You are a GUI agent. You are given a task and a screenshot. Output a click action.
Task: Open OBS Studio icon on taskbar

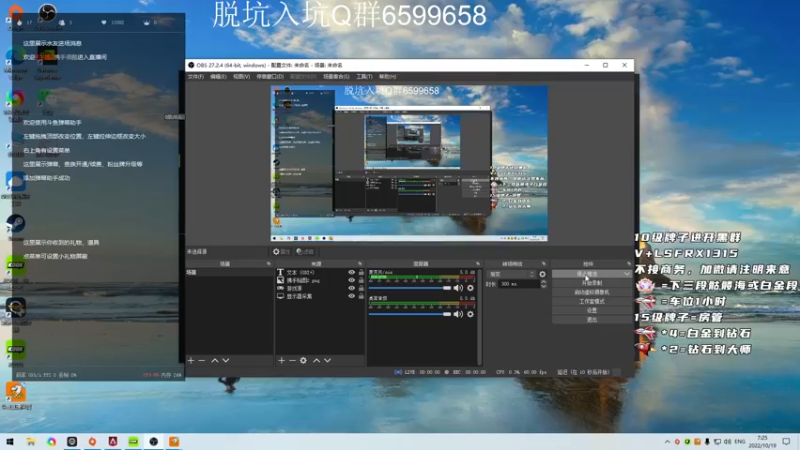(154, 441)
